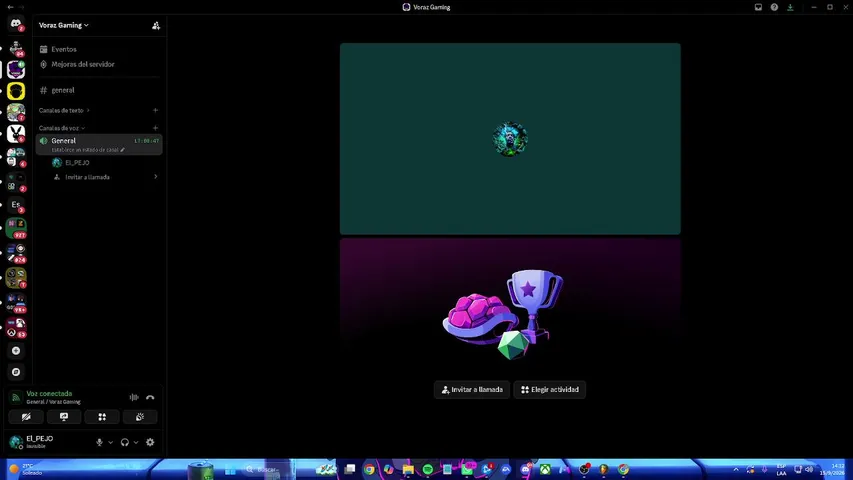Click the download update icon in title bar
The width and height of the screenshot is (853, 480).
[790, 7]
